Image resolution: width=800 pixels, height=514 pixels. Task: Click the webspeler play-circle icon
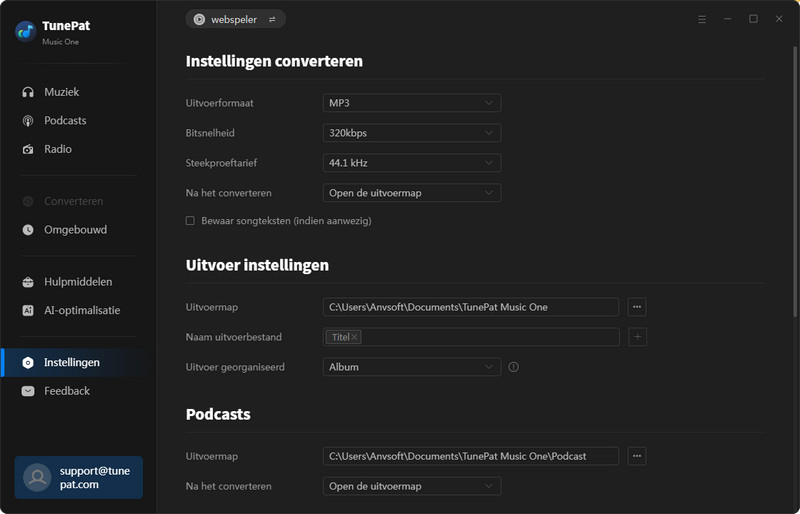coord(199,19)
